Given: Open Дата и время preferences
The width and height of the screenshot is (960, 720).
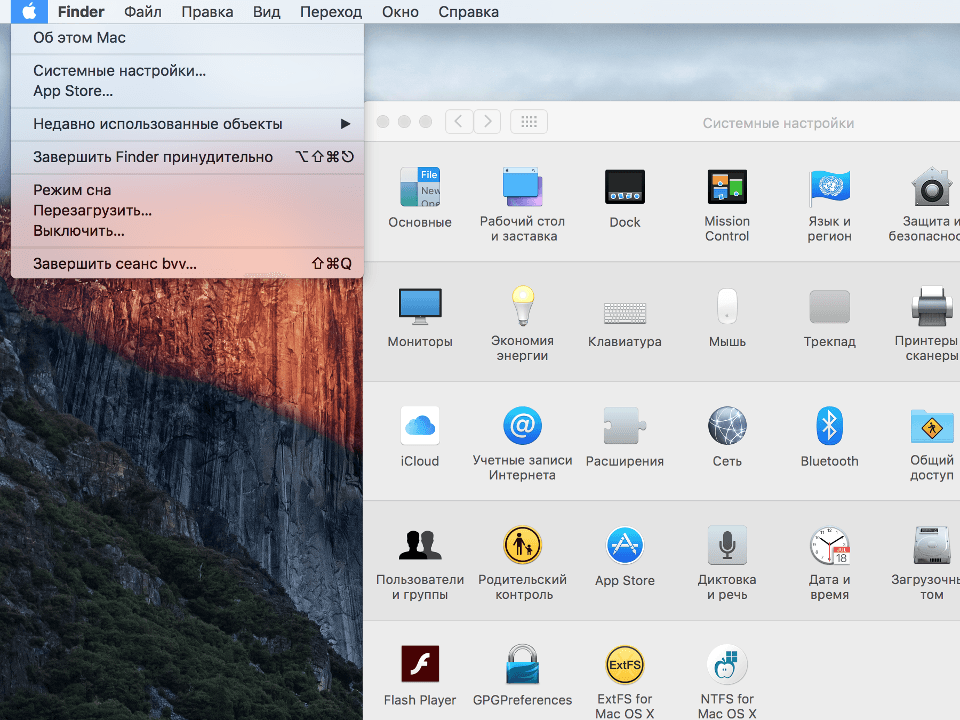Looking at the screenshot, I should pyautogui.click(x=829, y=545).
